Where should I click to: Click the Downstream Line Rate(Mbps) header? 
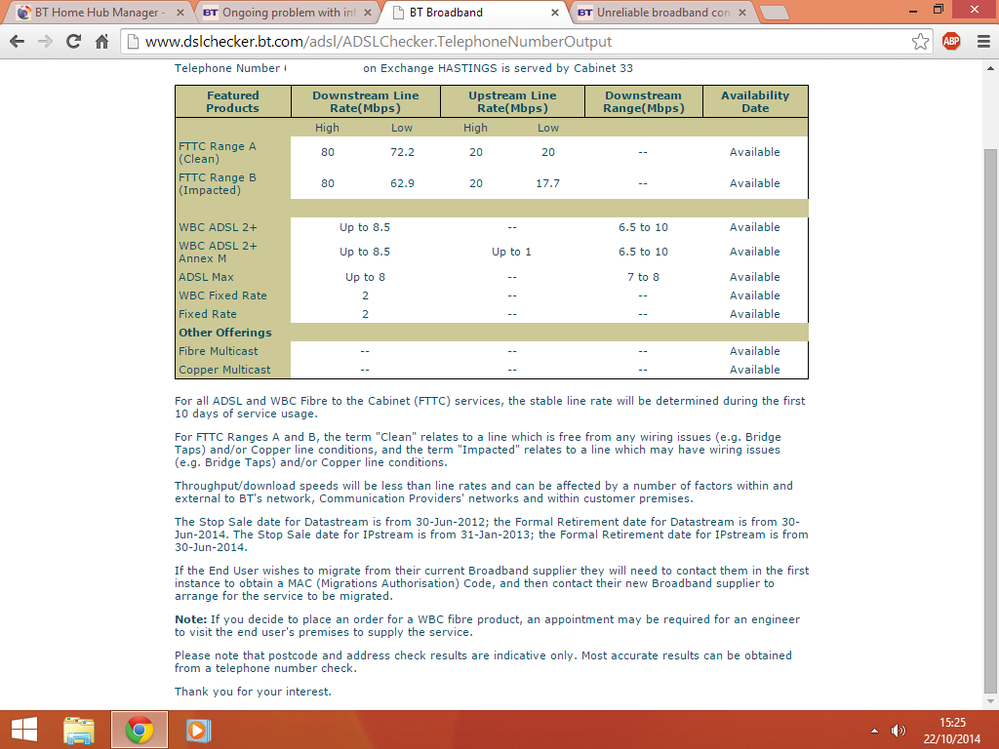(x=365, y=102)
